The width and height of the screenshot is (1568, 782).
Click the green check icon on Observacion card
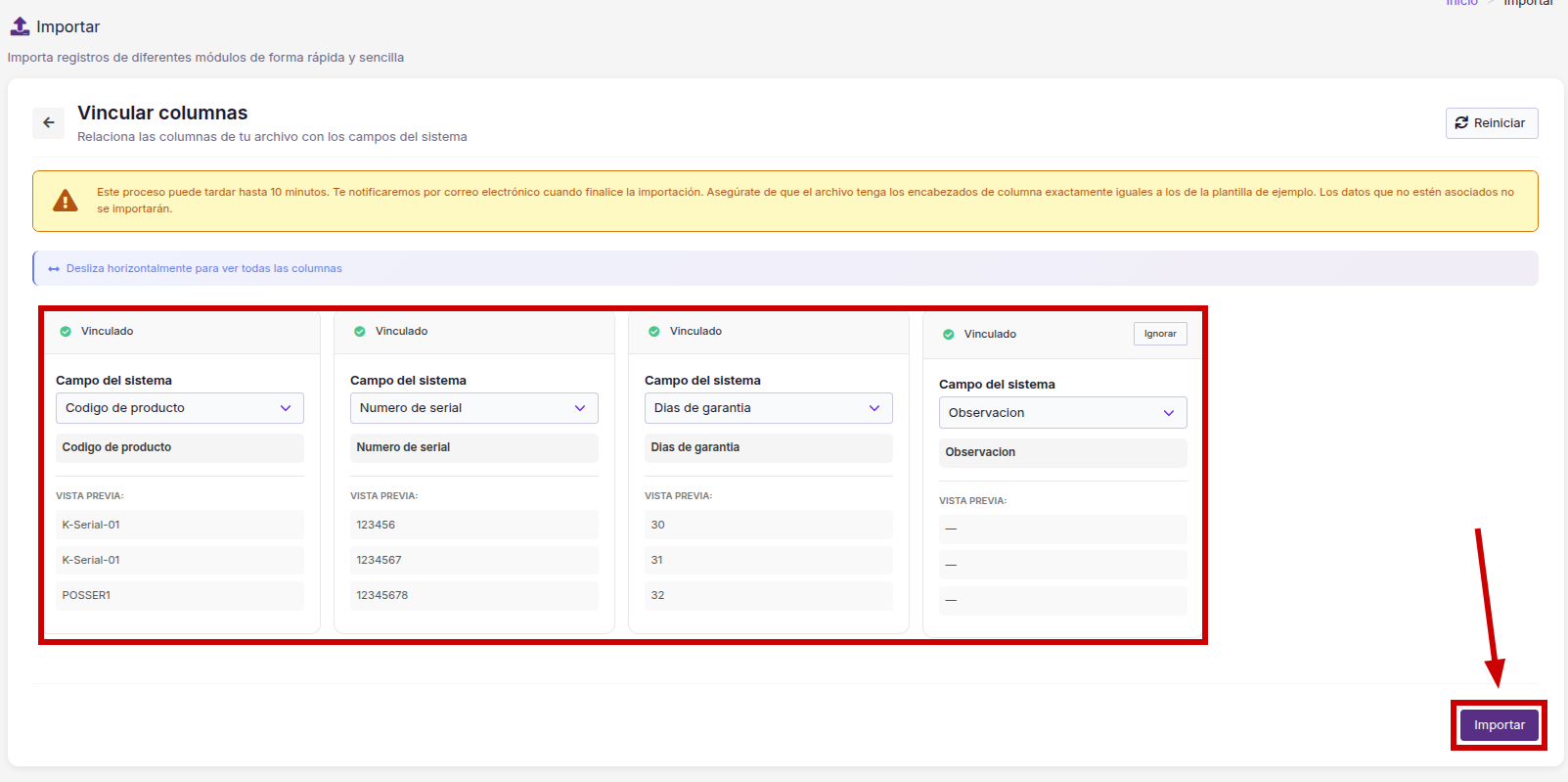point(949,335)
